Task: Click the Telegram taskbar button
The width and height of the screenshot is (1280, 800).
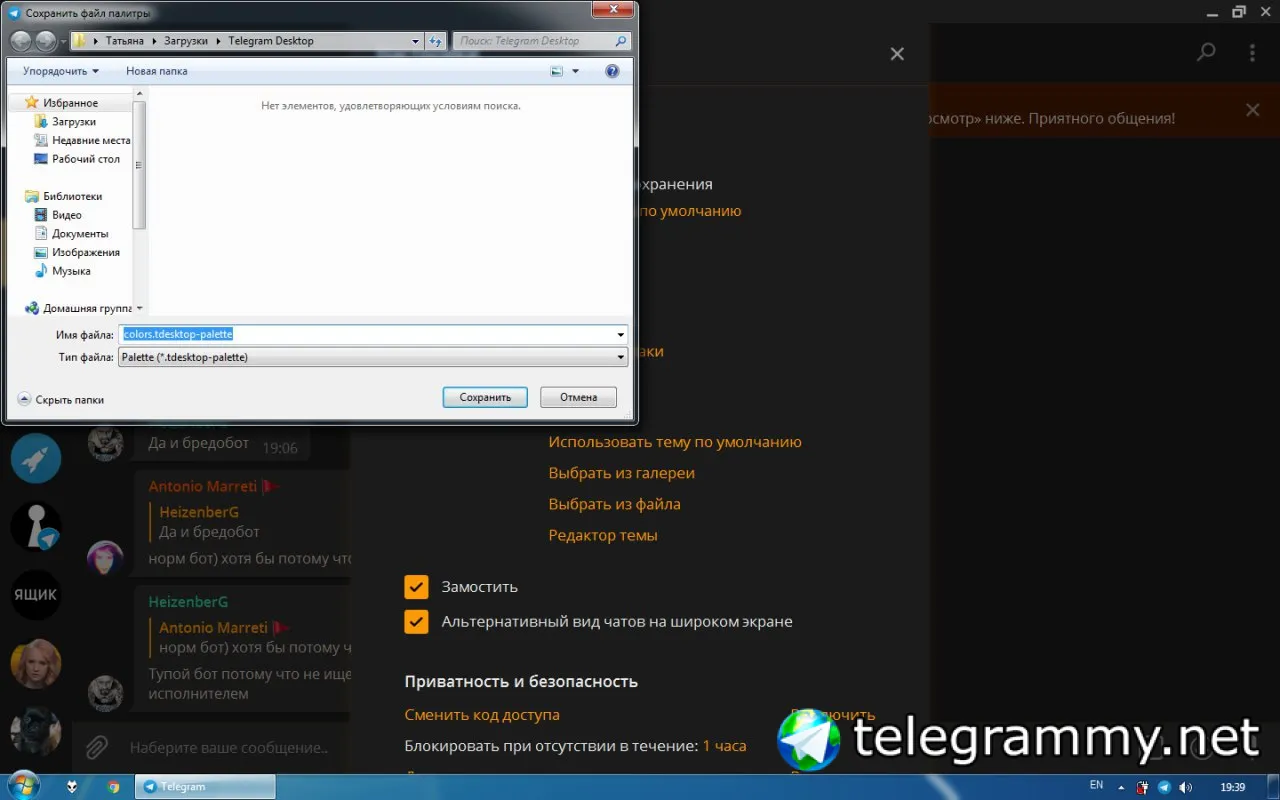Action: click(x=205, y=787)
